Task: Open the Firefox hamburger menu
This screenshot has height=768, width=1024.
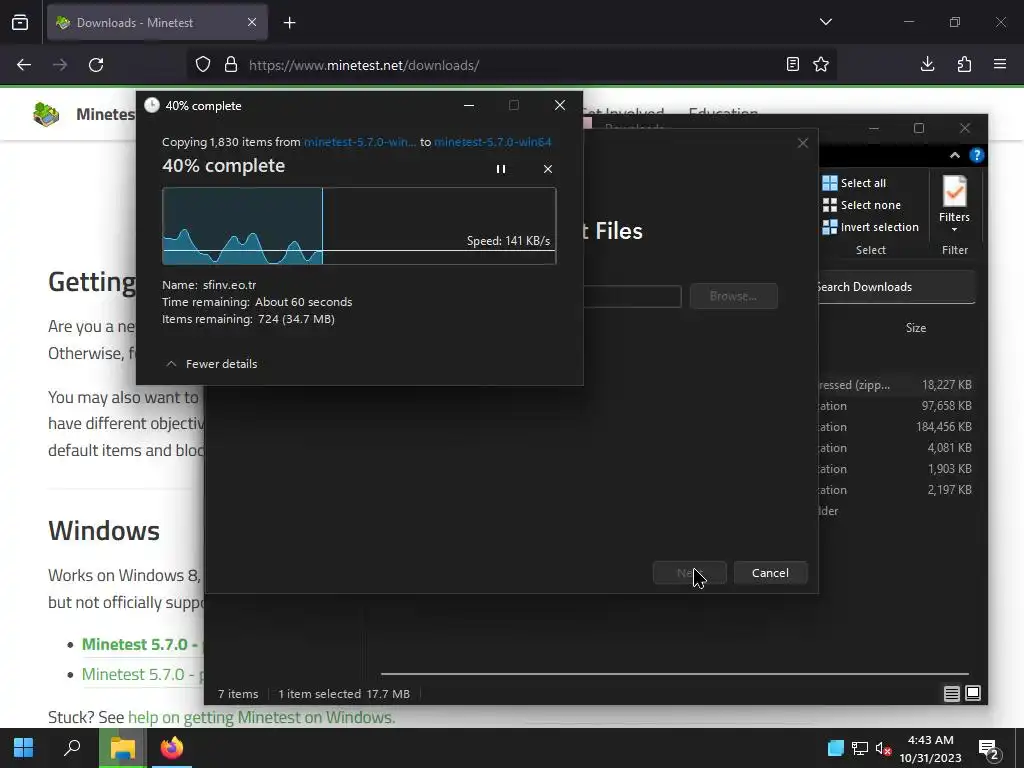Action: pyautogui.click(x=1000, y=64)
